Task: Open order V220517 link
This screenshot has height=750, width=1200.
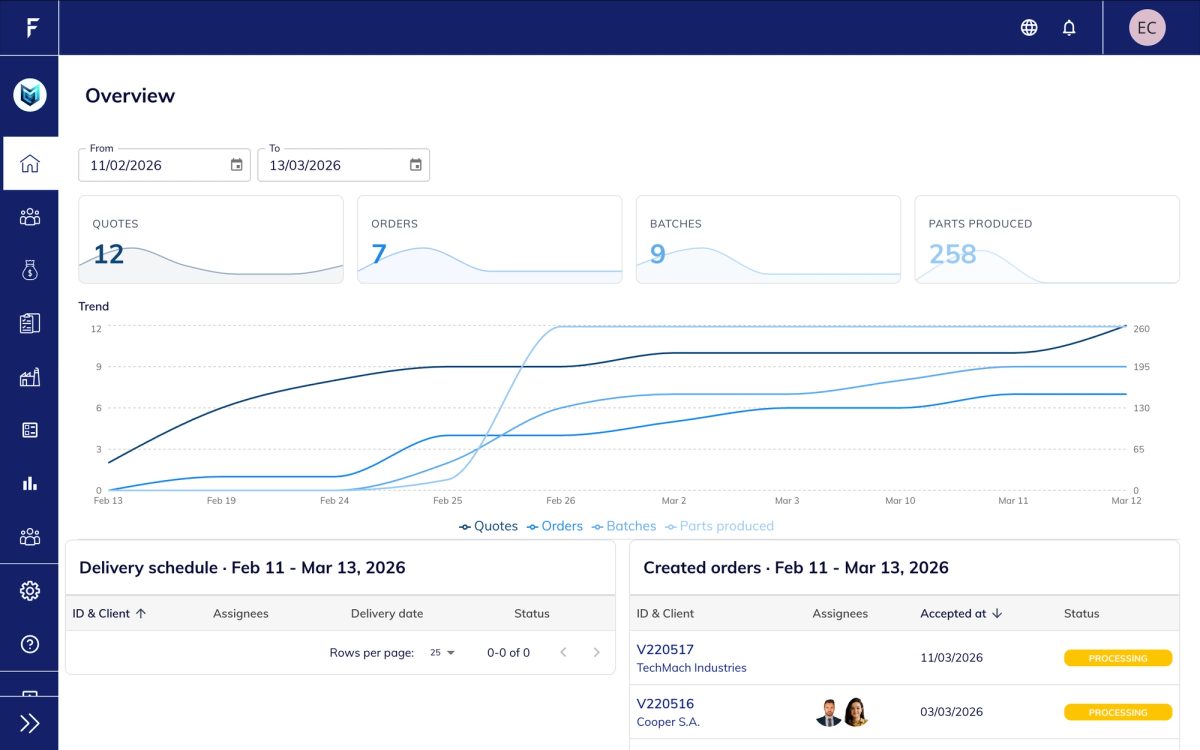Action: coord(665,650)
